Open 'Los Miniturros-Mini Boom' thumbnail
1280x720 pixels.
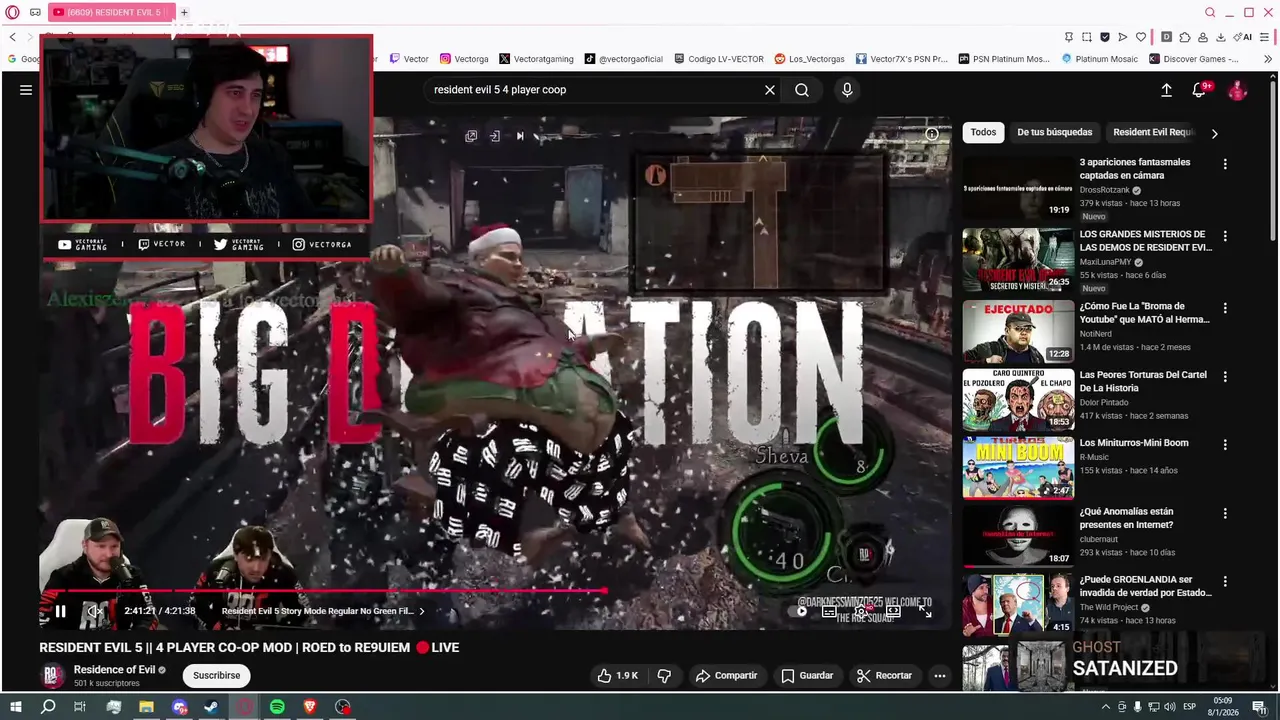pyautogui.click(x=1018, y=467)
